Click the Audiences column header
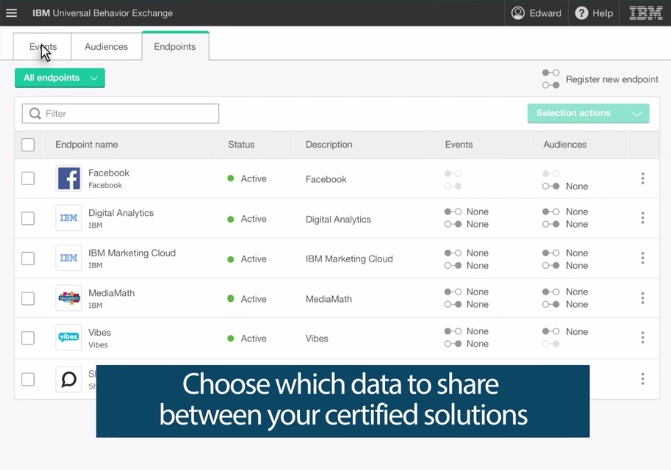Screen dimensions: 671x470 click(x=565, y=145)
